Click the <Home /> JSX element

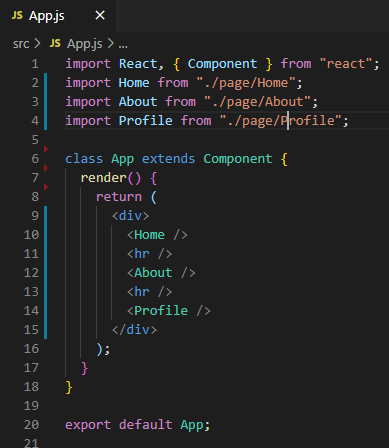click(x=157, y=235)
